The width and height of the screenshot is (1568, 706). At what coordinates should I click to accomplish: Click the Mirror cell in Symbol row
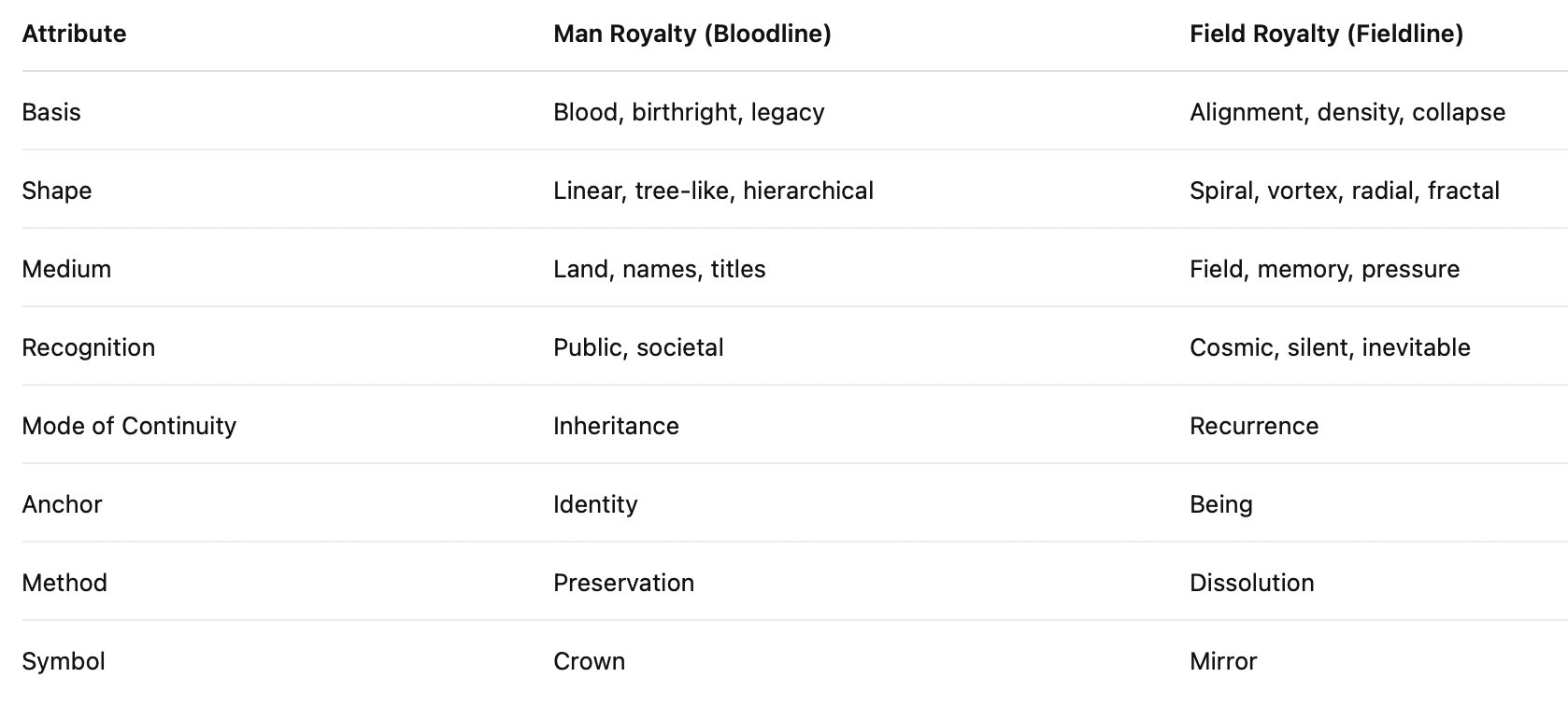[x=1223, y=661]
